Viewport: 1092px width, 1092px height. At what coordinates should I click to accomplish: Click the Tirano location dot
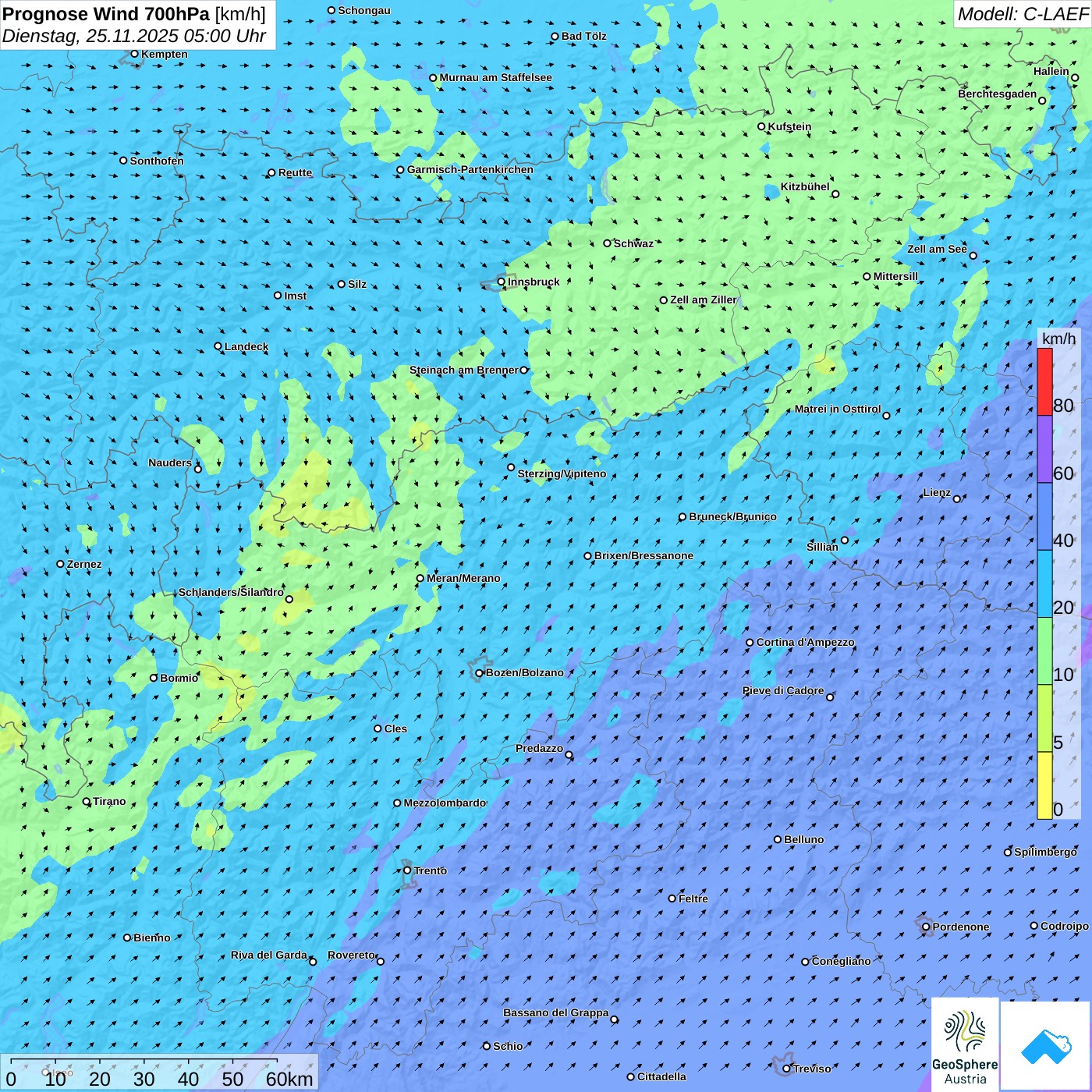click(87, 801)
